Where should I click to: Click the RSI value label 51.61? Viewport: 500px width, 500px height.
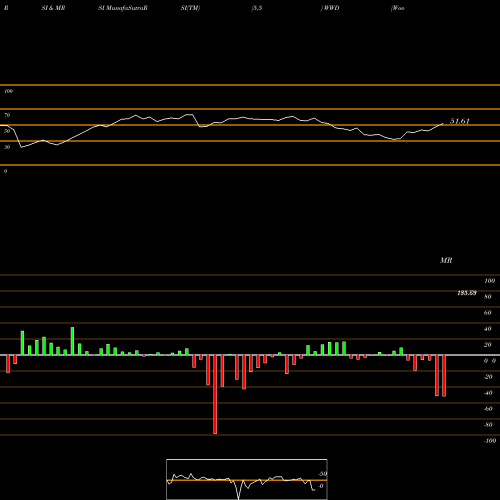tap(459, 121)
